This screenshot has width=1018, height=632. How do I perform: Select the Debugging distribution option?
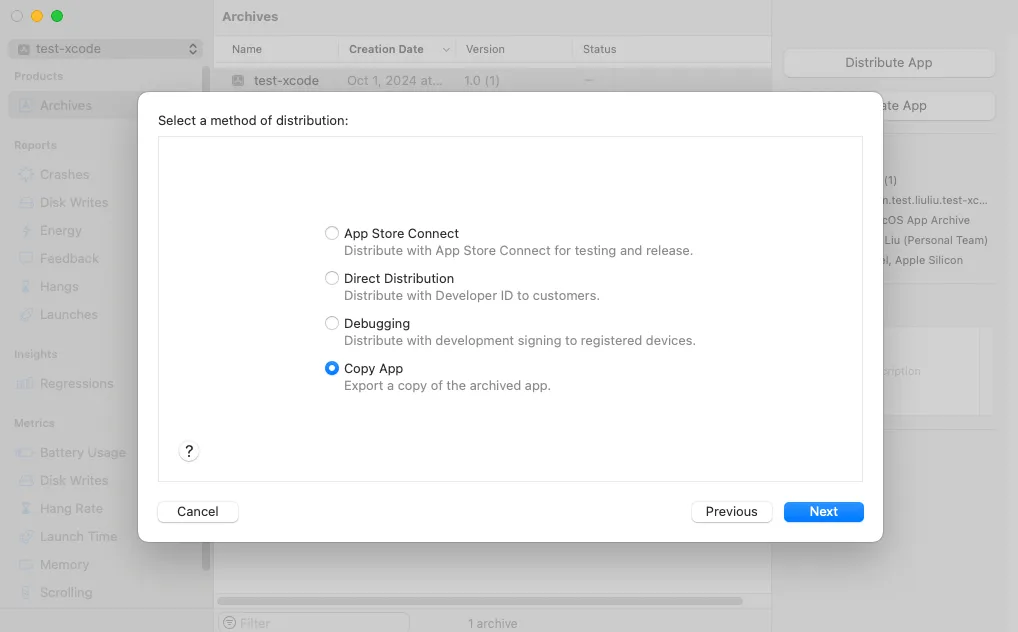(331, 323)
